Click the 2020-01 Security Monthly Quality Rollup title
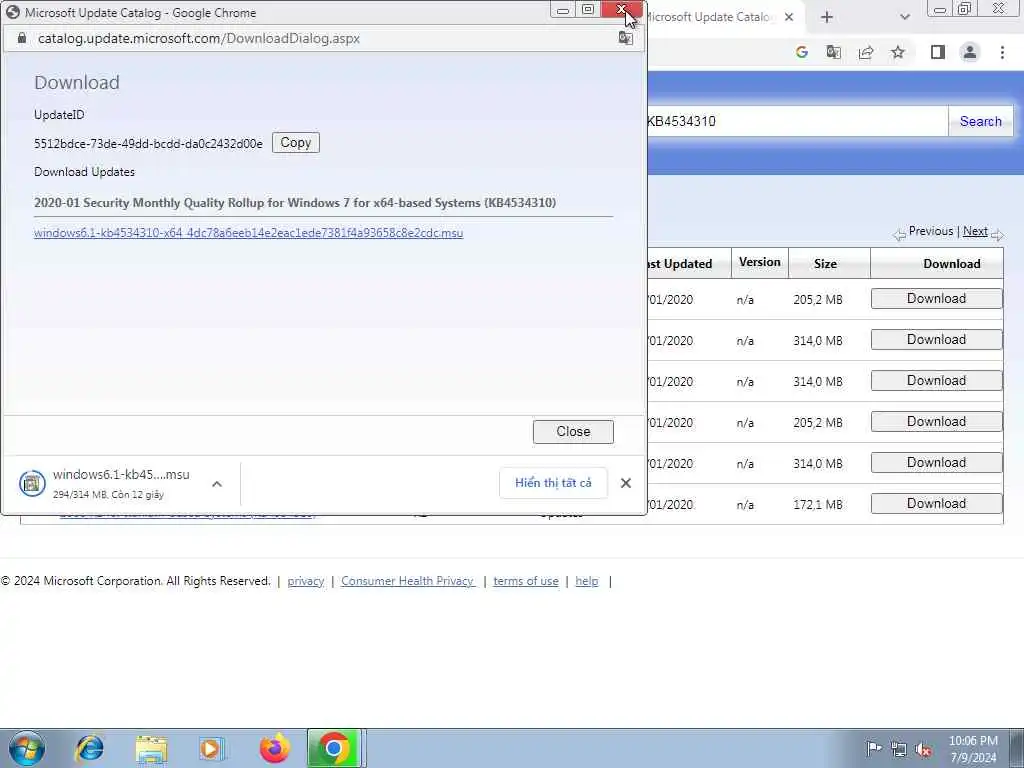The height and width of the screenshot is (768, 1024). click(x=295, y=202)
